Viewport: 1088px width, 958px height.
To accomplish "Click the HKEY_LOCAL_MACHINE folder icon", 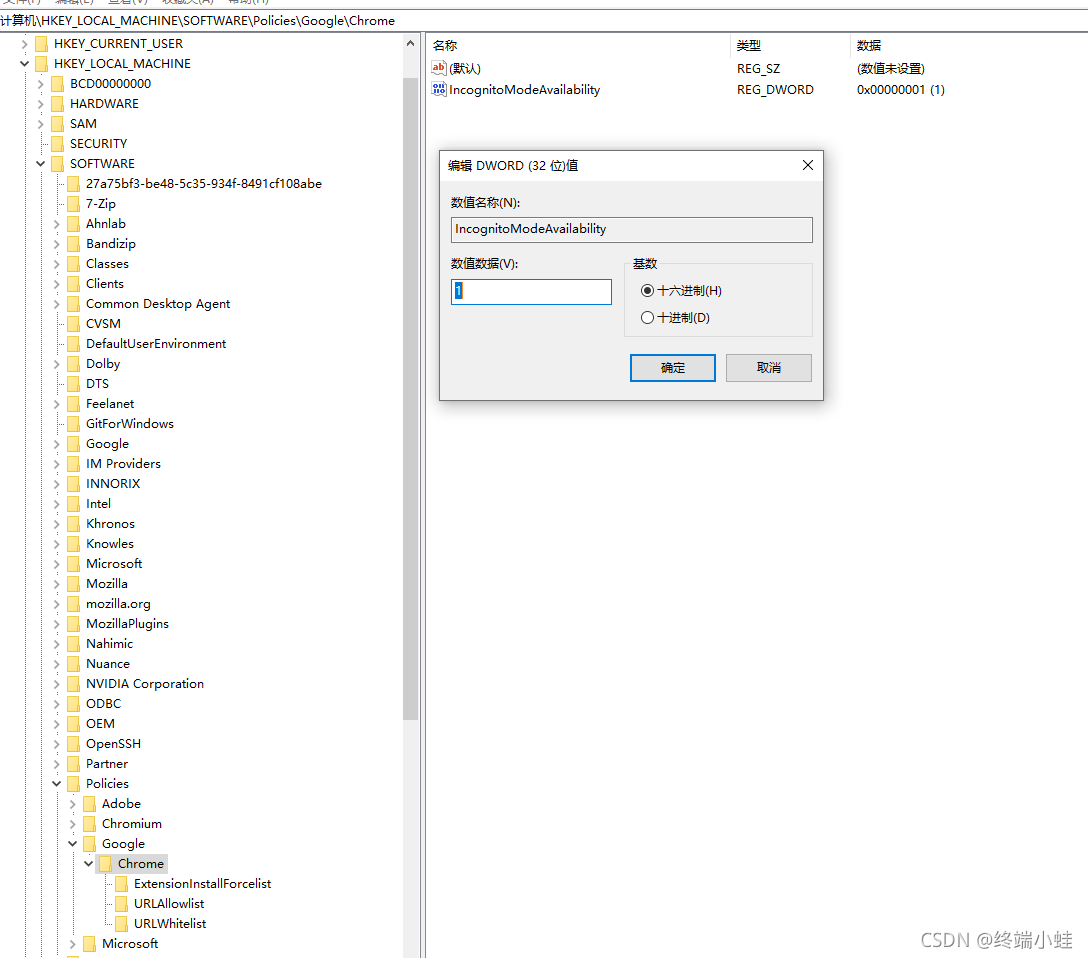I will pyautogui.click(x=42, y=64).
